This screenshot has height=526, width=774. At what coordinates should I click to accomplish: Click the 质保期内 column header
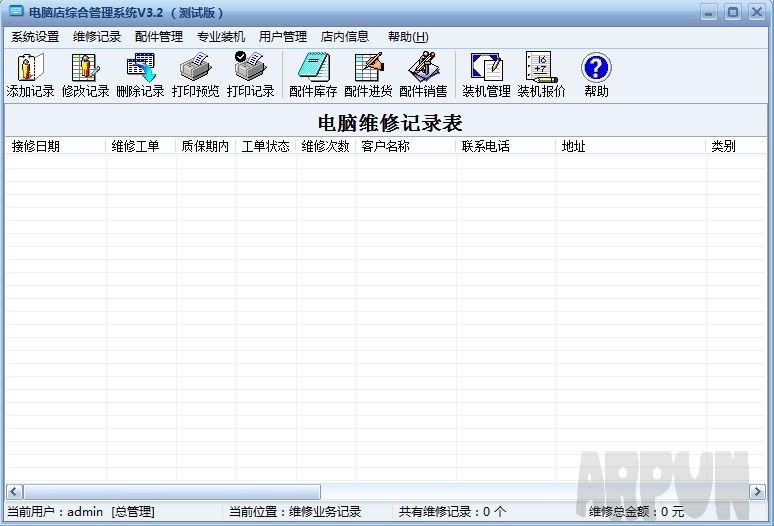[206, 146]
